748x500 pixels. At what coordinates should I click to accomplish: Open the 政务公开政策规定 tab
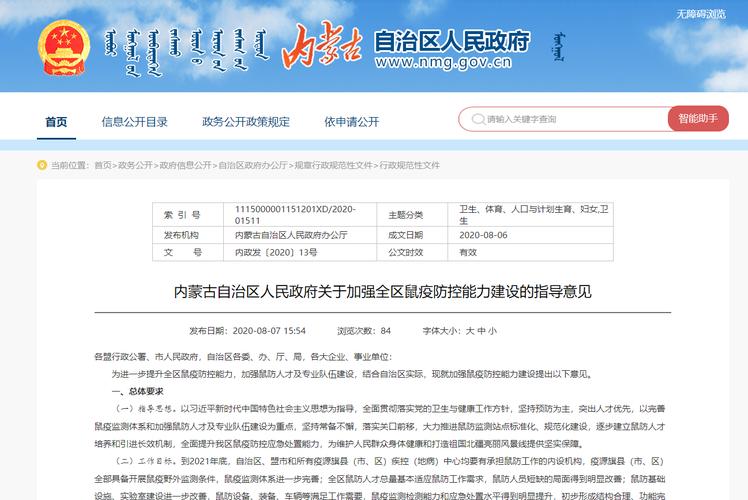pos(246,122)
